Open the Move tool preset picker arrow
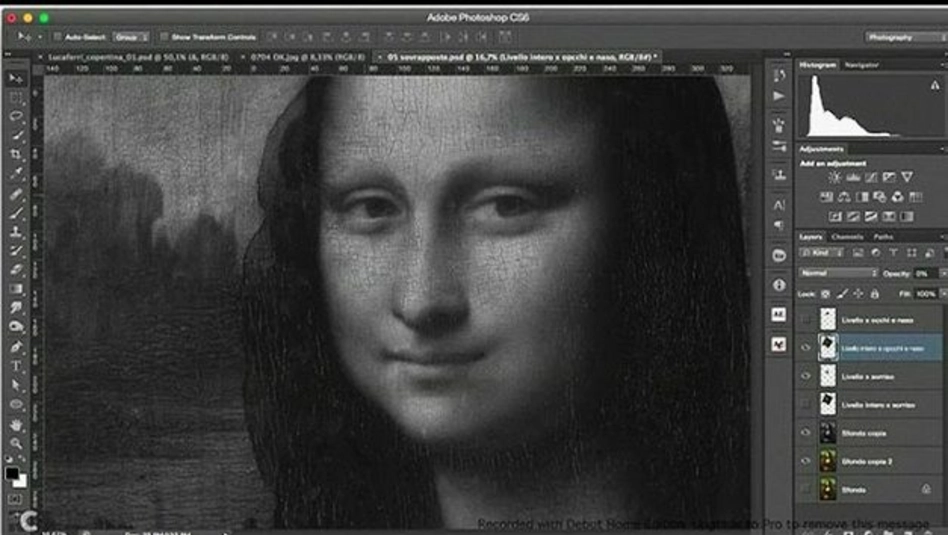This screenshot has height=535, width=948. coord(40,37)
